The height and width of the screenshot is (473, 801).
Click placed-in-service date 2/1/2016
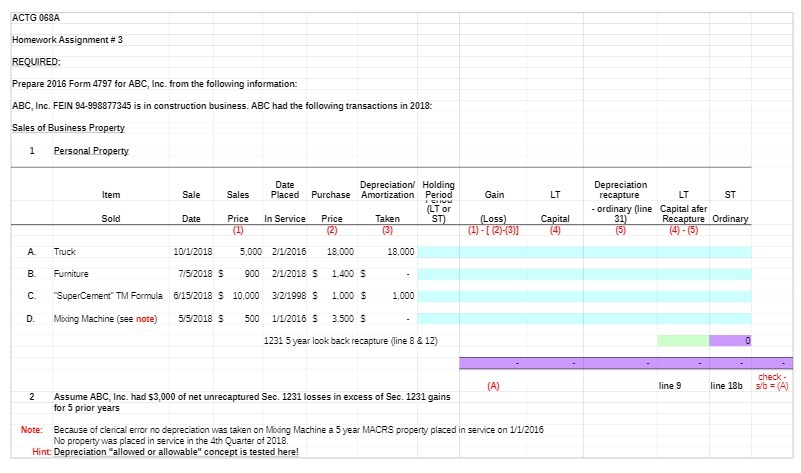289,252
